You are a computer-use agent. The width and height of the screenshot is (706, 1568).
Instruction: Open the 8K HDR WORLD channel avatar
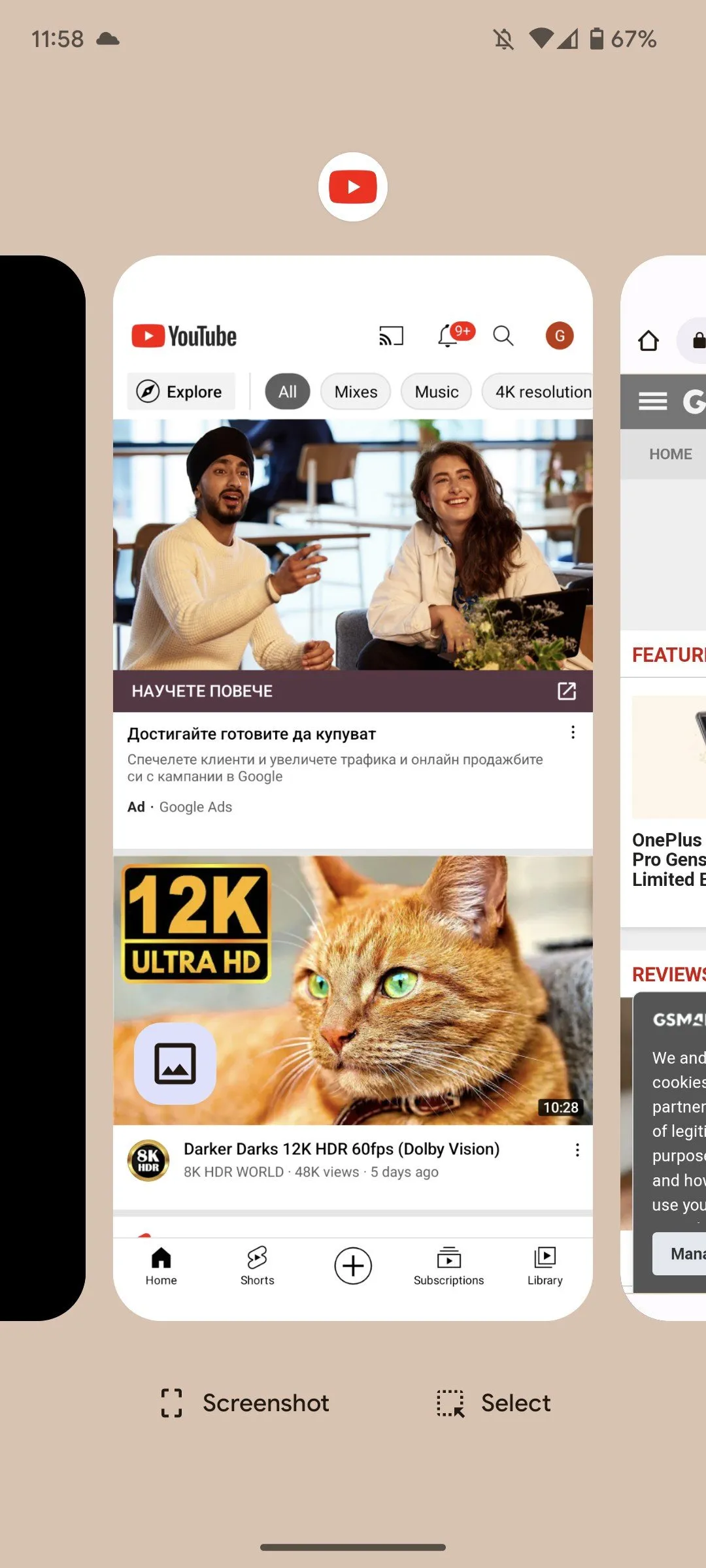click(148, 1160)
